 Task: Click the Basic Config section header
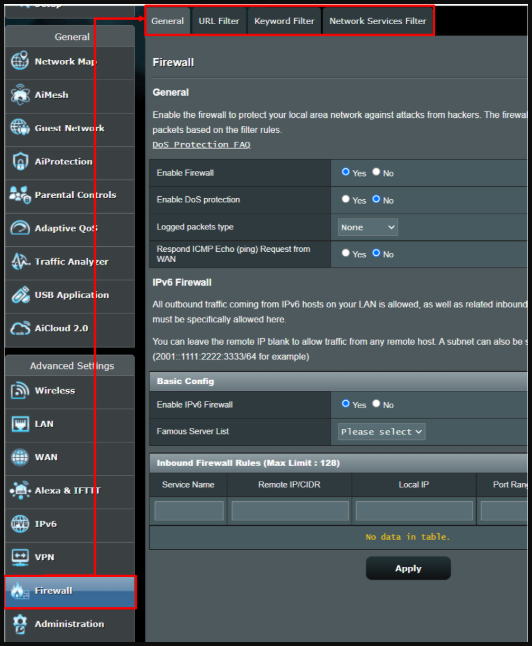click(338, 381)
